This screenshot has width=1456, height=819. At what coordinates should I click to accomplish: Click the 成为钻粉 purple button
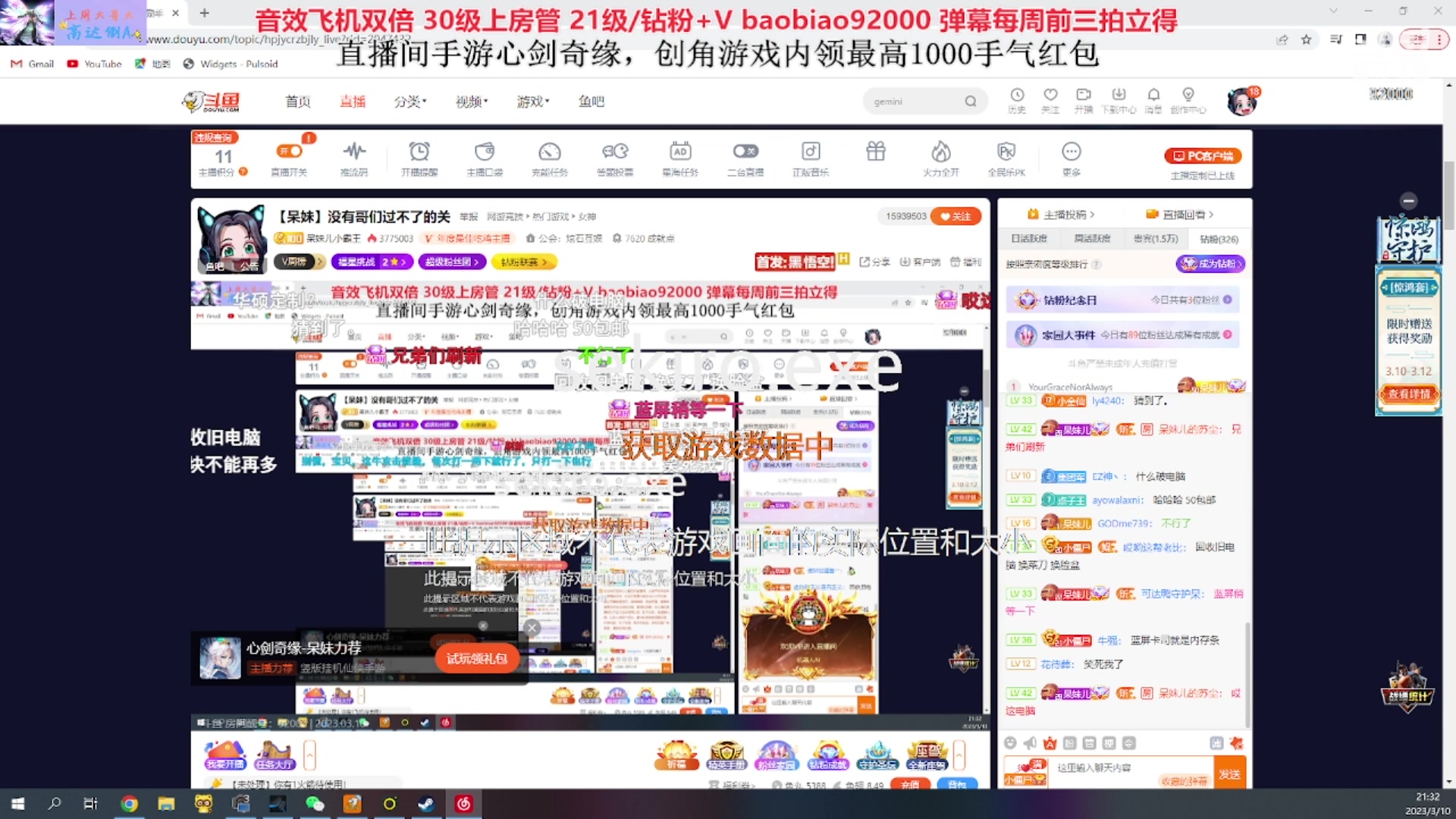1210,264
